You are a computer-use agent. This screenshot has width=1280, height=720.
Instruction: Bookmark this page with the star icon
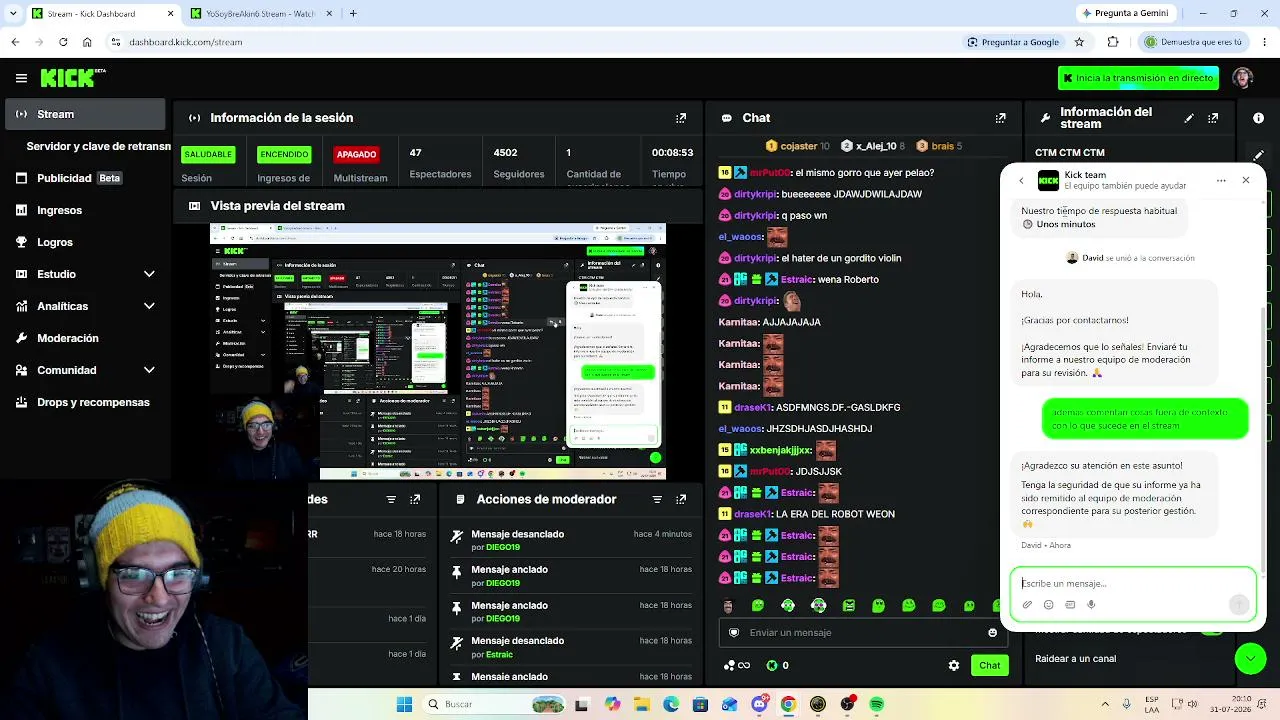[1079, 42]
